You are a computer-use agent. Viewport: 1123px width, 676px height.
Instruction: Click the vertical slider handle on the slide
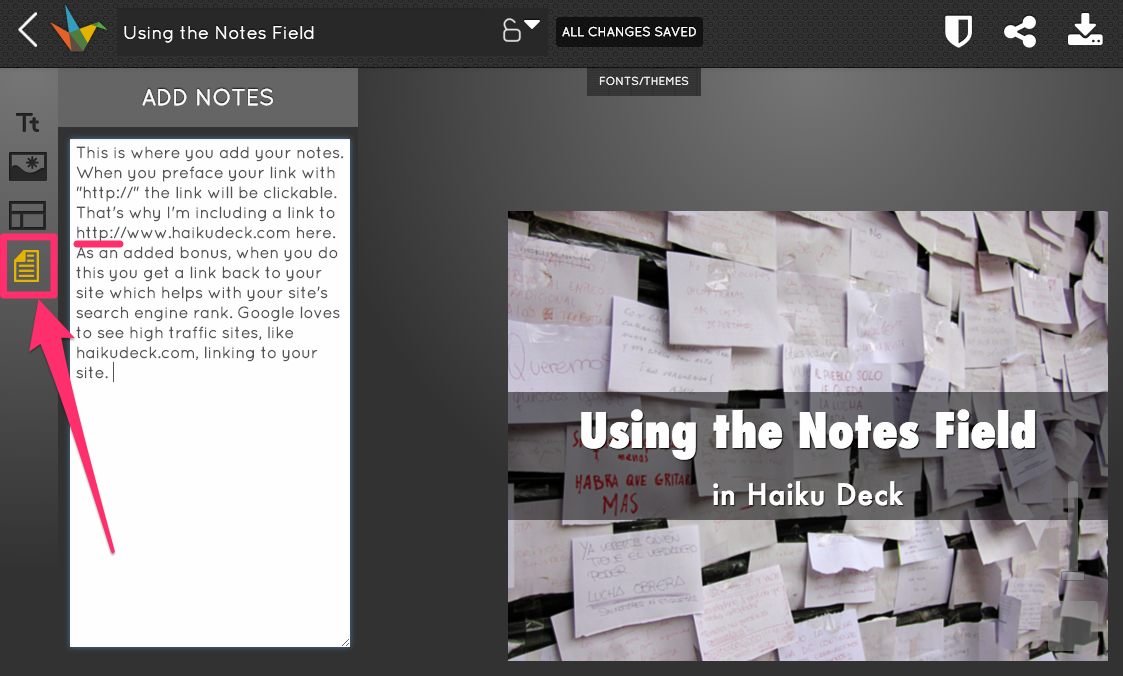pos(1073,576)
